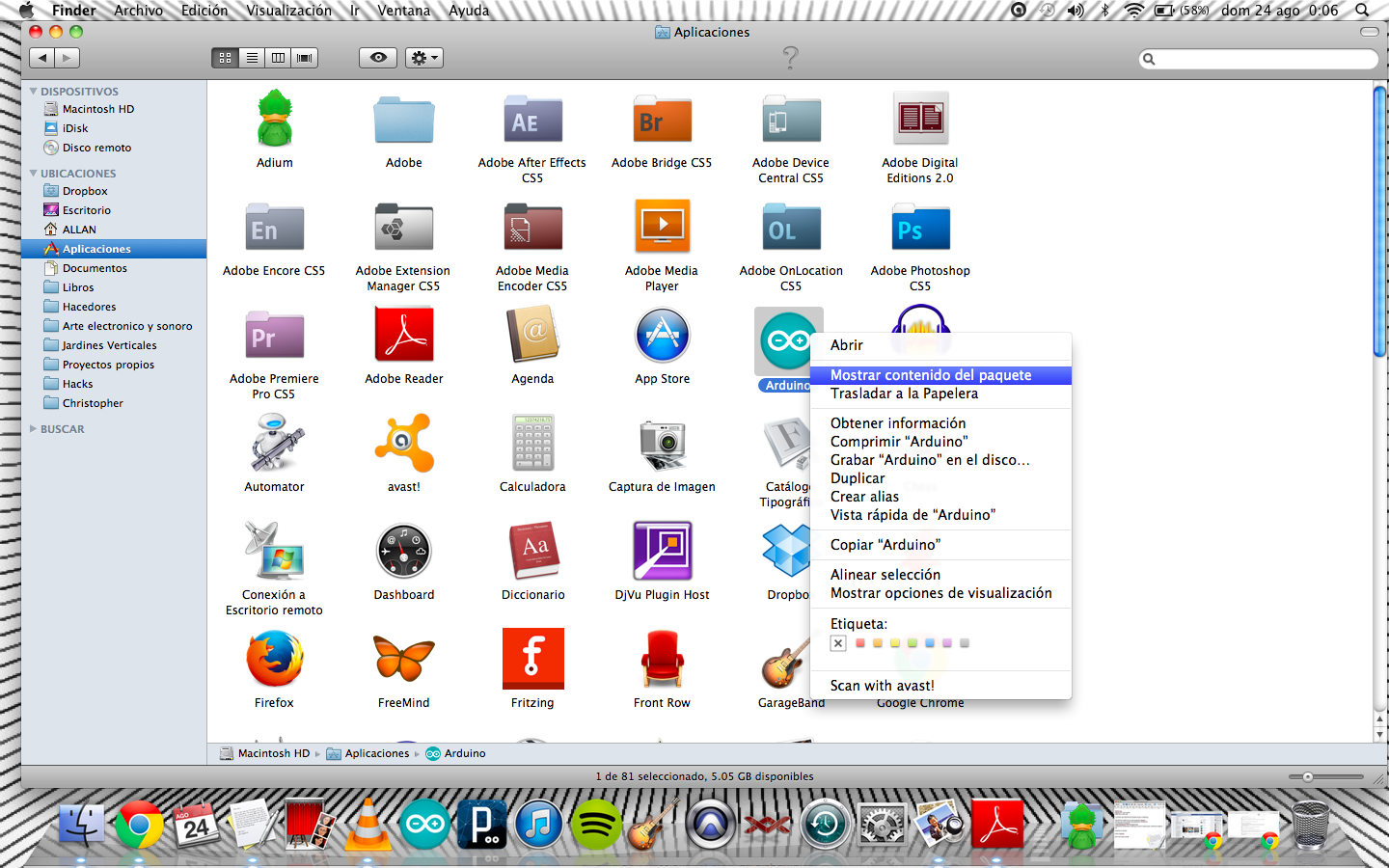
Task: Click Macintosh HD in the path bar
Action: [264, 753]
